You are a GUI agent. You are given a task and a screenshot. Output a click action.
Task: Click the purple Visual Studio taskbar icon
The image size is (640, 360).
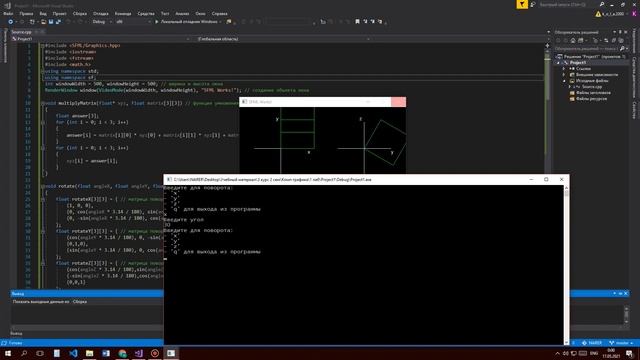(138, 353)
